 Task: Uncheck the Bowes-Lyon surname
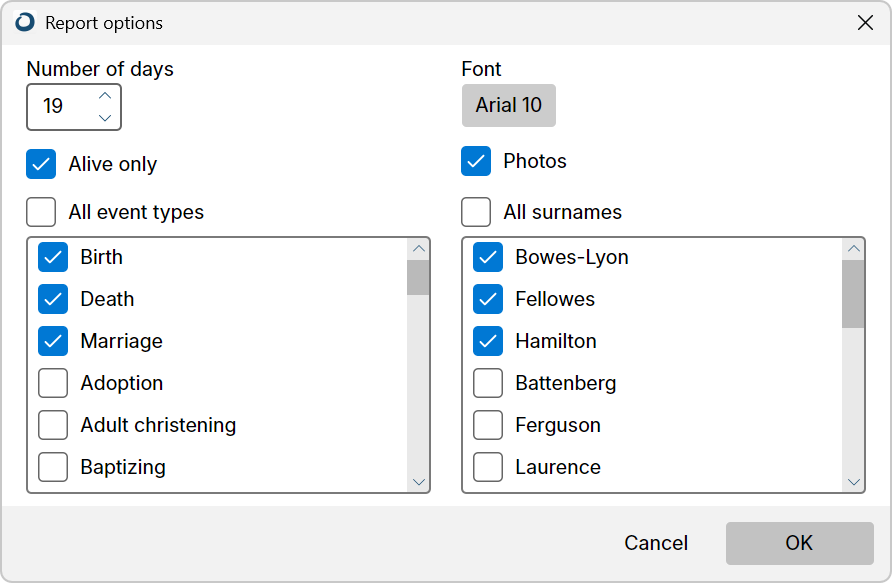coord(488,257)
